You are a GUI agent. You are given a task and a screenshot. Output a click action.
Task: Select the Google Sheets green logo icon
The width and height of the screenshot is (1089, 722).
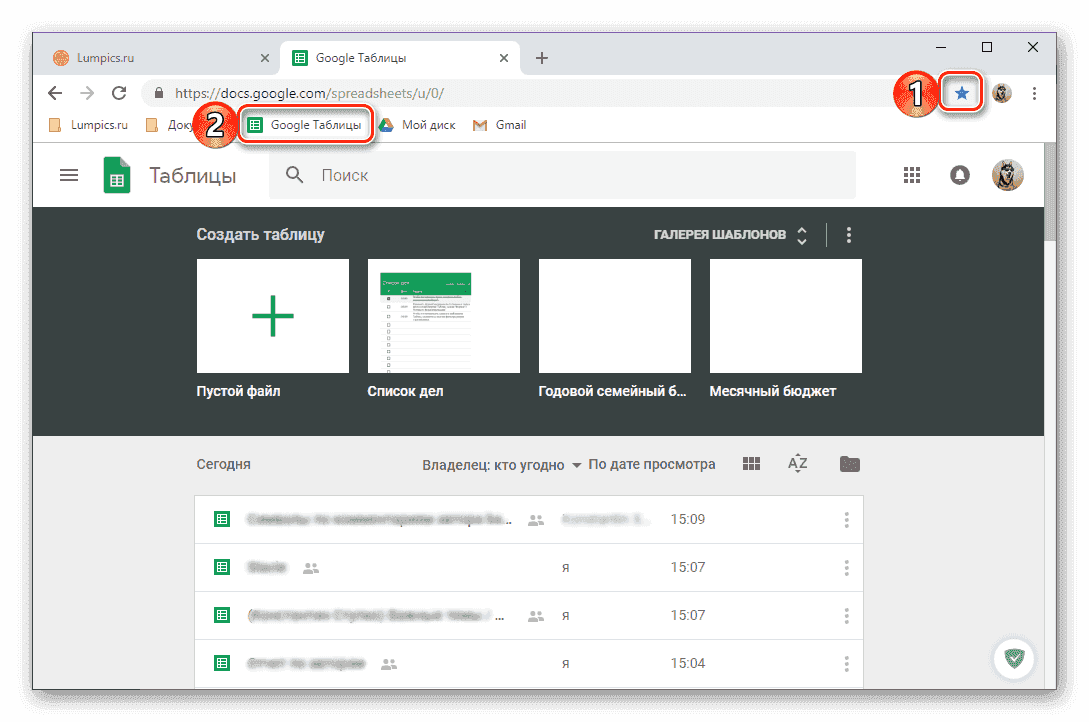coord(116,174)
